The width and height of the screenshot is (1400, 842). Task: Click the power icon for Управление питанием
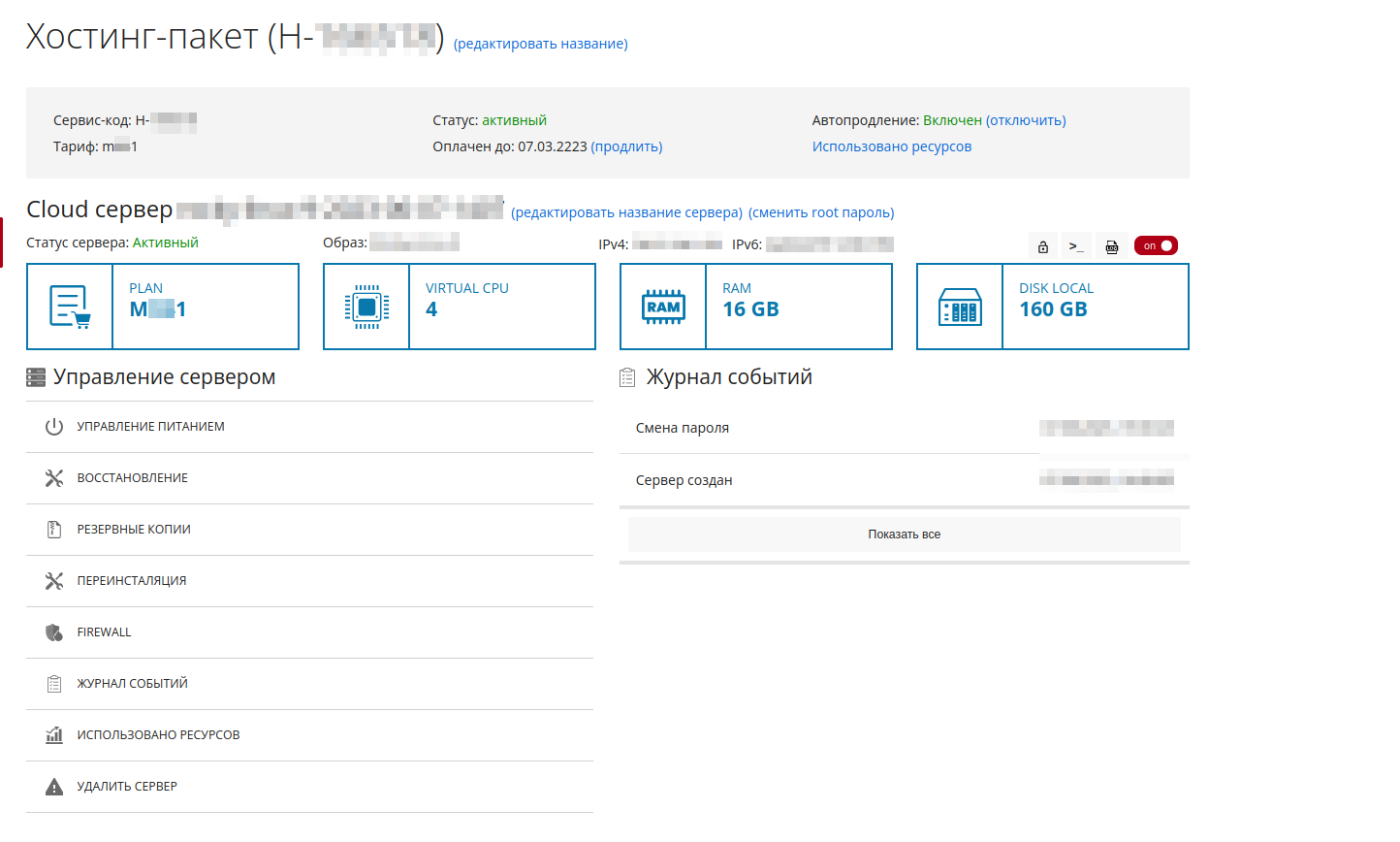[54, 427]
